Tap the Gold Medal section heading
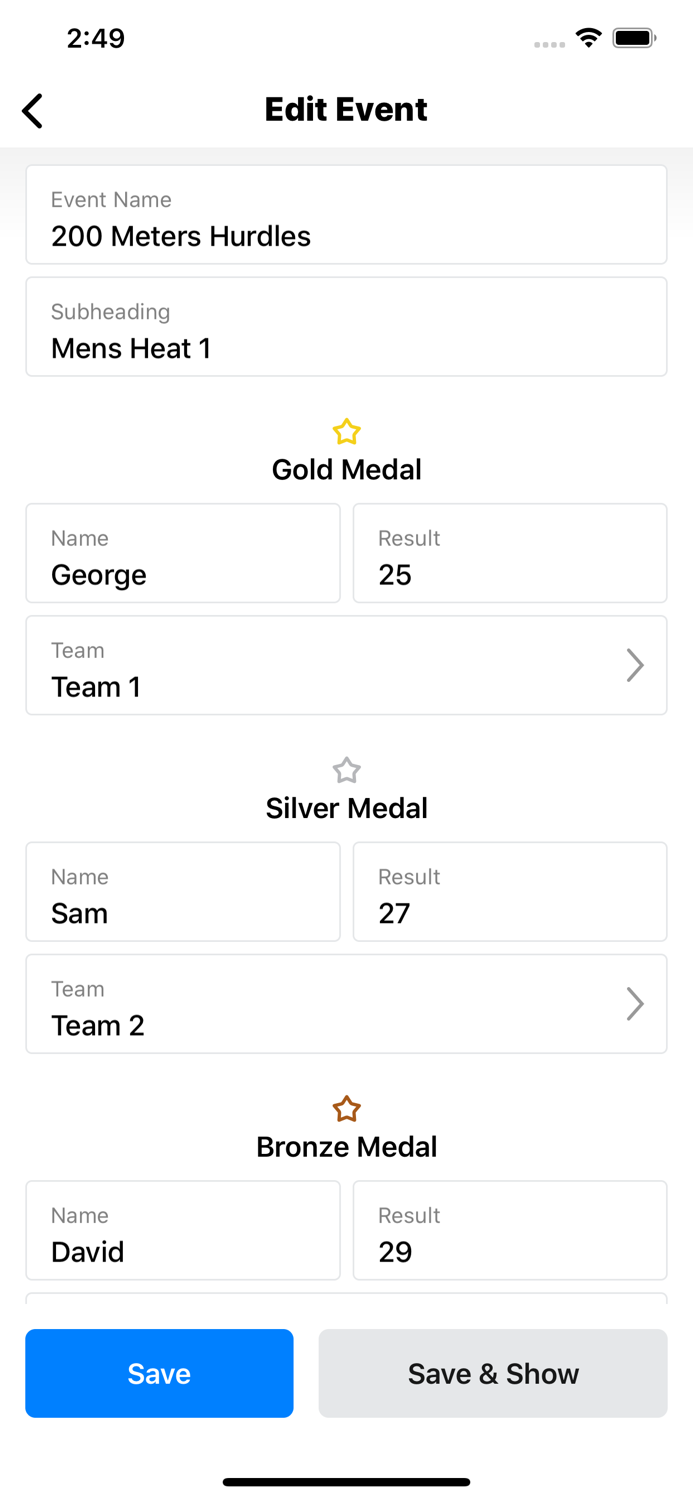693x1500 pixels. click(346, 470)
